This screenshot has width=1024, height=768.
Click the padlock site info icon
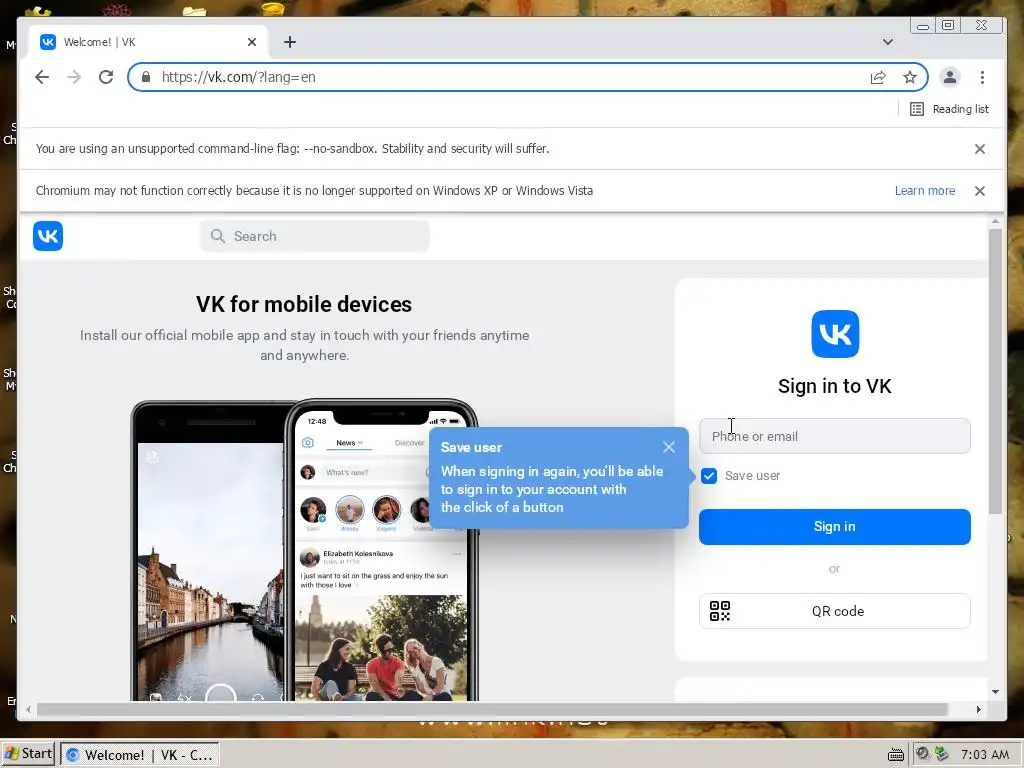(146, 77)
